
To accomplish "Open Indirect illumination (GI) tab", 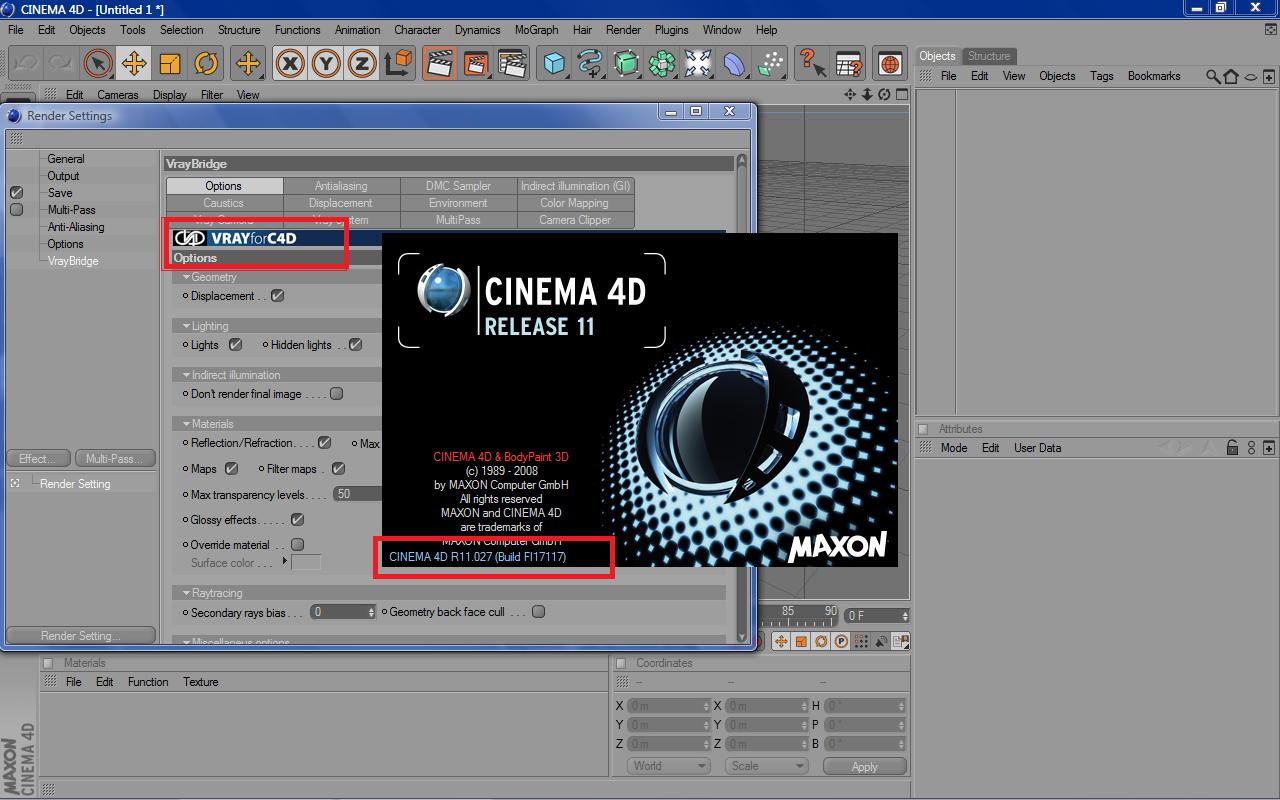I will (x=575, y=186).
